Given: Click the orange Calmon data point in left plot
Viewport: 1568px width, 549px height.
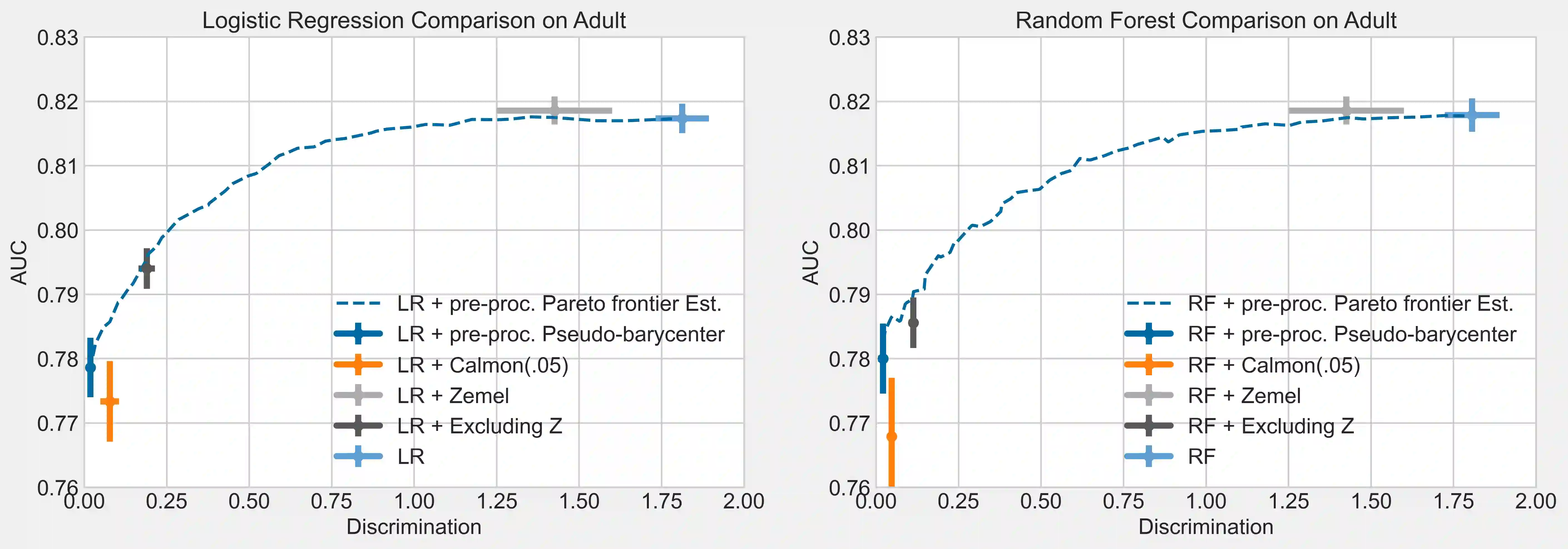Looking at the screenshot, I should (110, 401).
